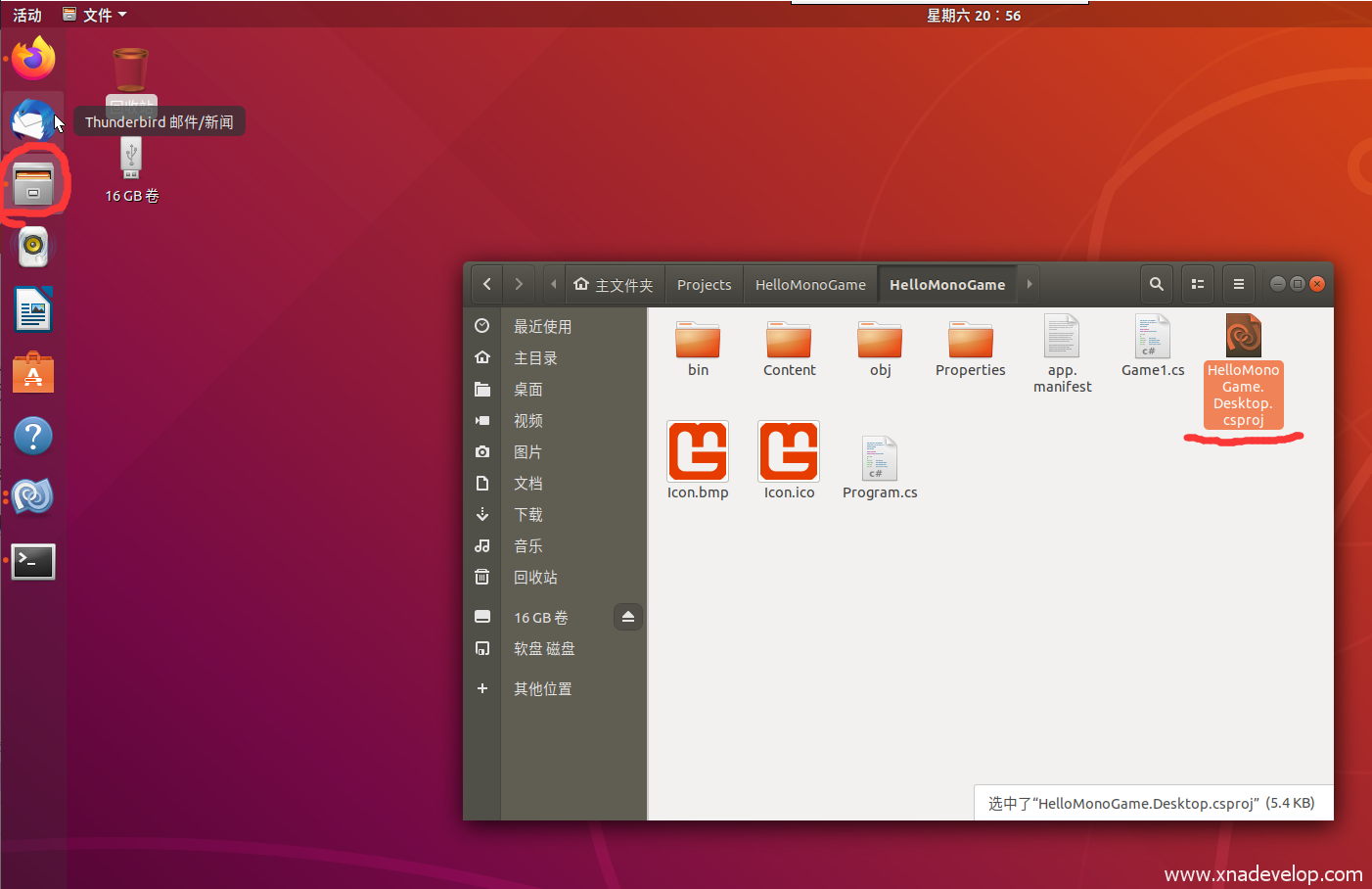Click 活动 overview in top bar
The width and height of the screenshot is (1372, 889).
[x=27, y=15]
